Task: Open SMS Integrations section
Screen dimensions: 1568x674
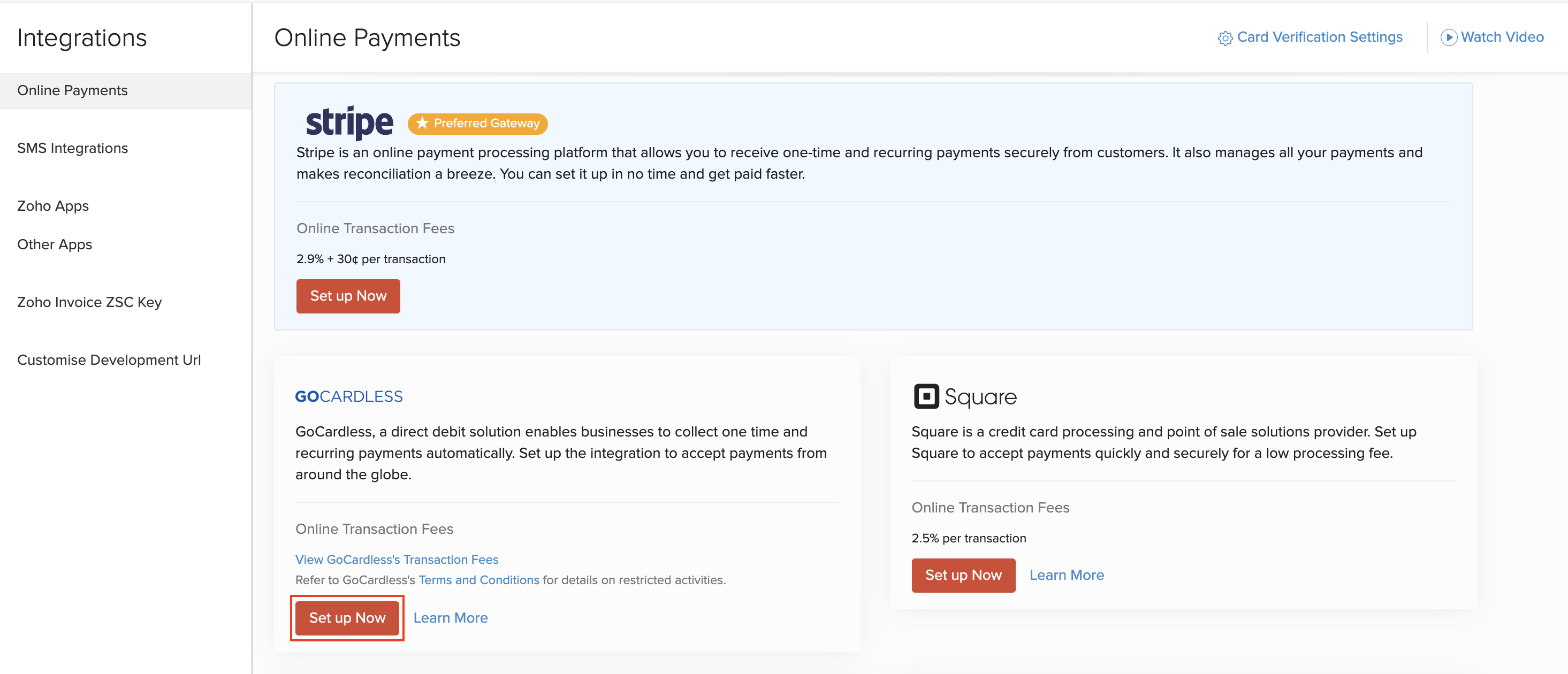Action: (x=72, y=148)
